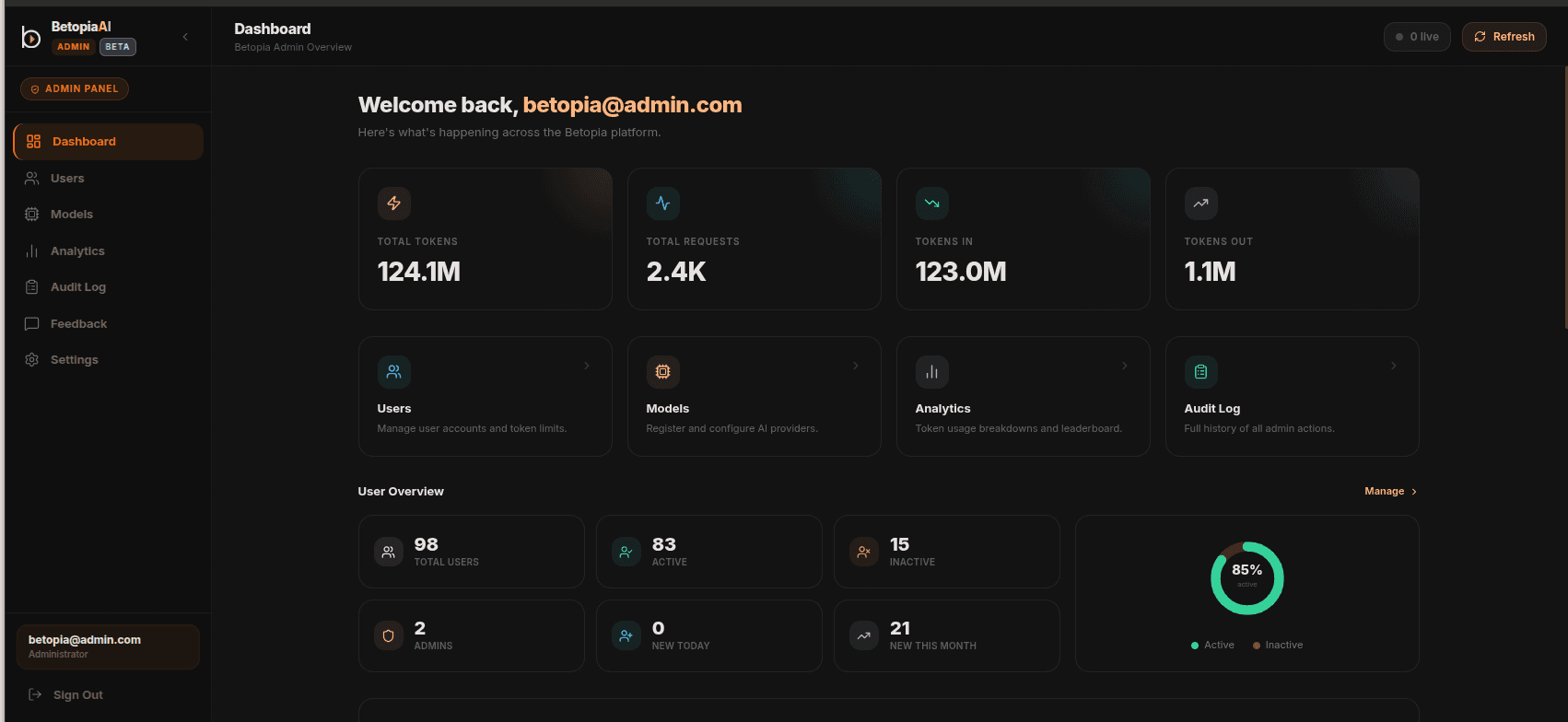Viewport: 1568px width, 722px height.
Task: Go to Users in the sidebar
Action: (109, 179)
